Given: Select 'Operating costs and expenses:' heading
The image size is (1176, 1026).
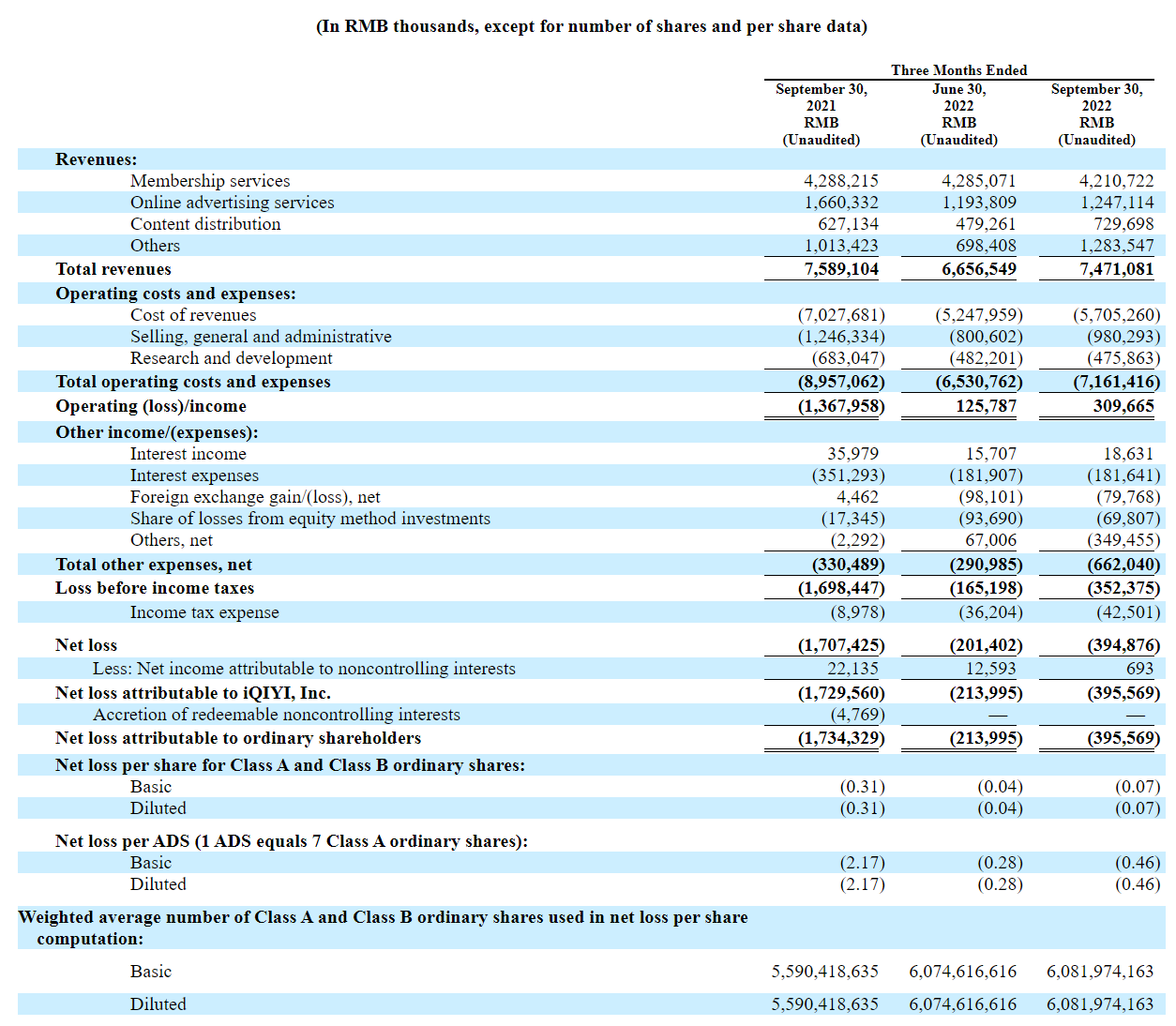Looking at the screenshot, I should click(175, 294).
